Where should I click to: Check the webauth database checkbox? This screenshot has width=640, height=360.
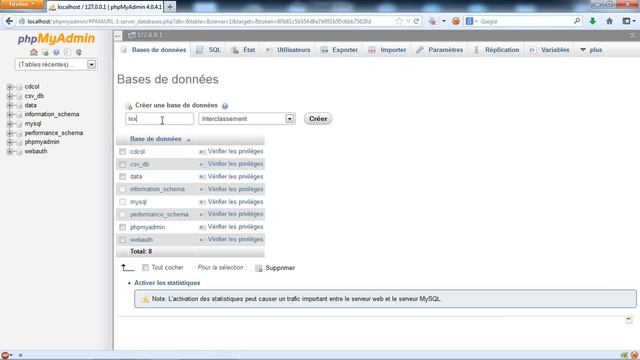pos(122,240)
